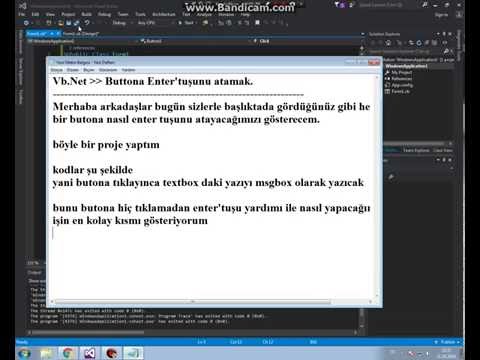Click the Solution Explorer Refresh icon
Viewport: 480px width, 360px height.
coord(419,43)
